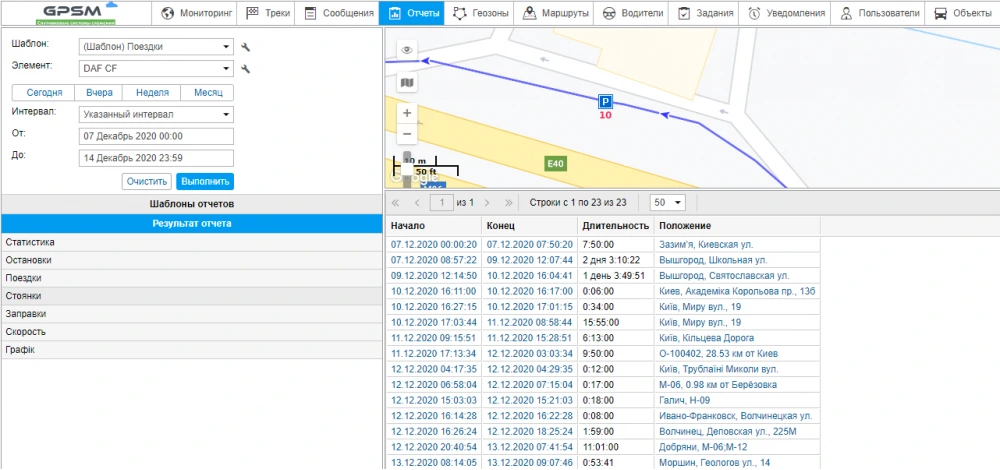
Task: Zoom out the map with minus button
Action: tap(406, 134)
